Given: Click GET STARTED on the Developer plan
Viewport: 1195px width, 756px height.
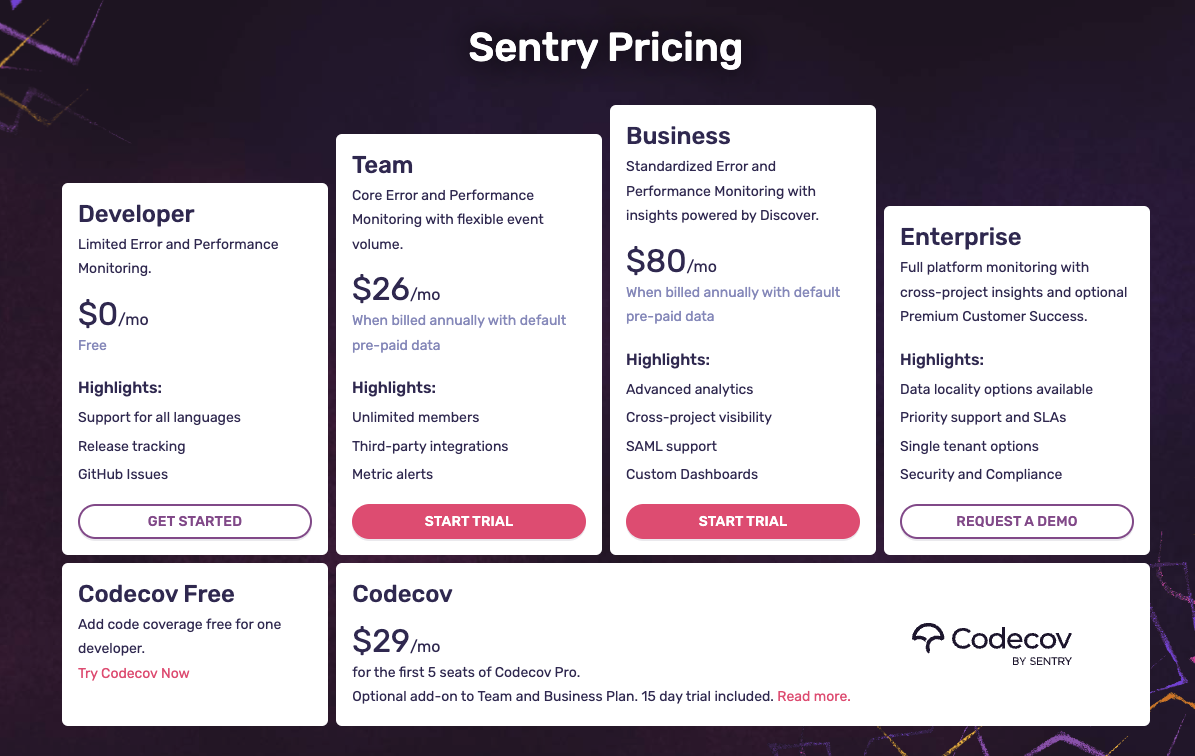Looking at the screenshot, I should (x=194, y=521).
